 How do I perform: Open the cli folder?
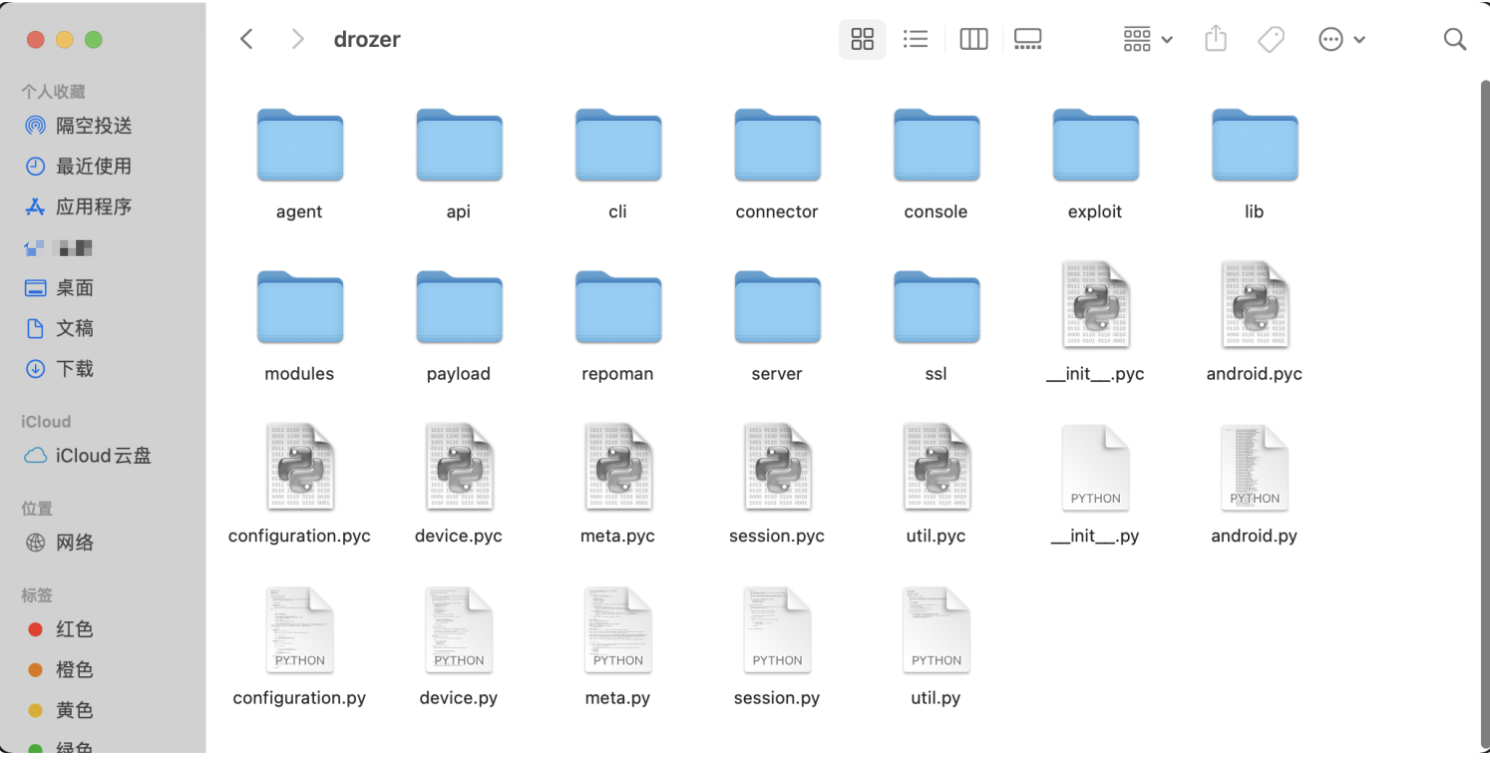[618, 146]
